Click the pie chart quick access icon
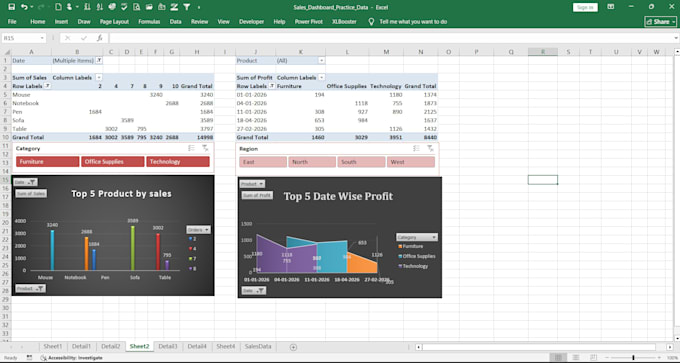680x363 pixels. point(112,7)
